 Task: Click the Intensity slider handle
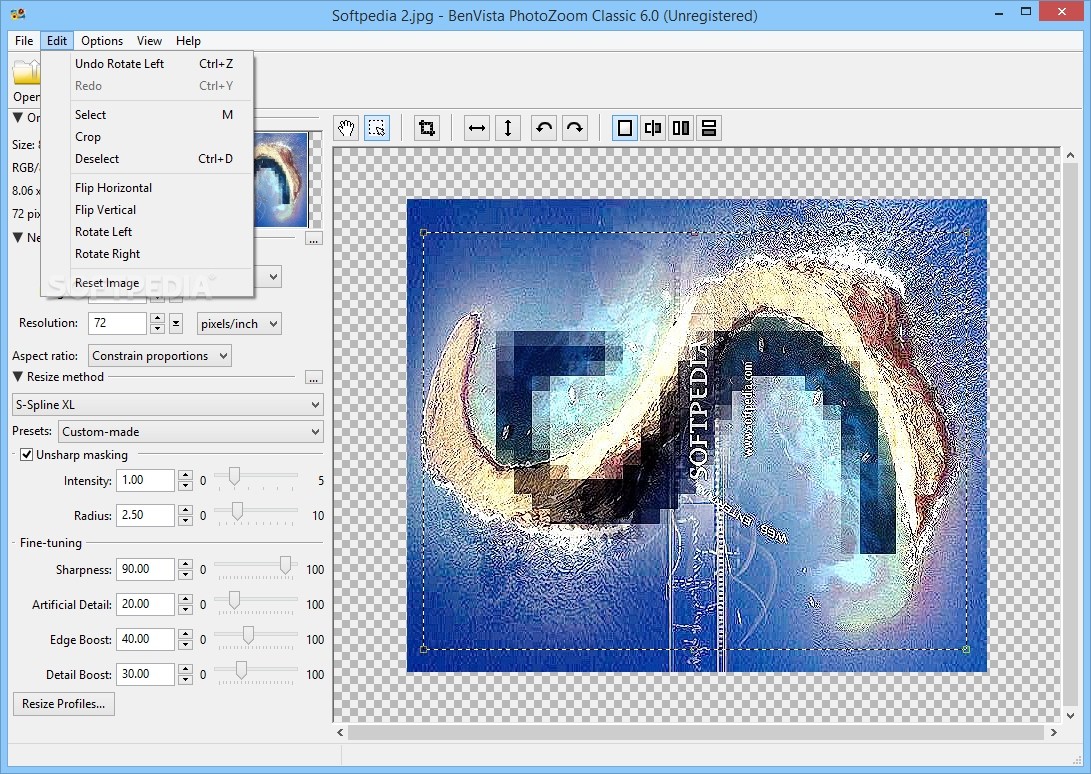[234, 476]
